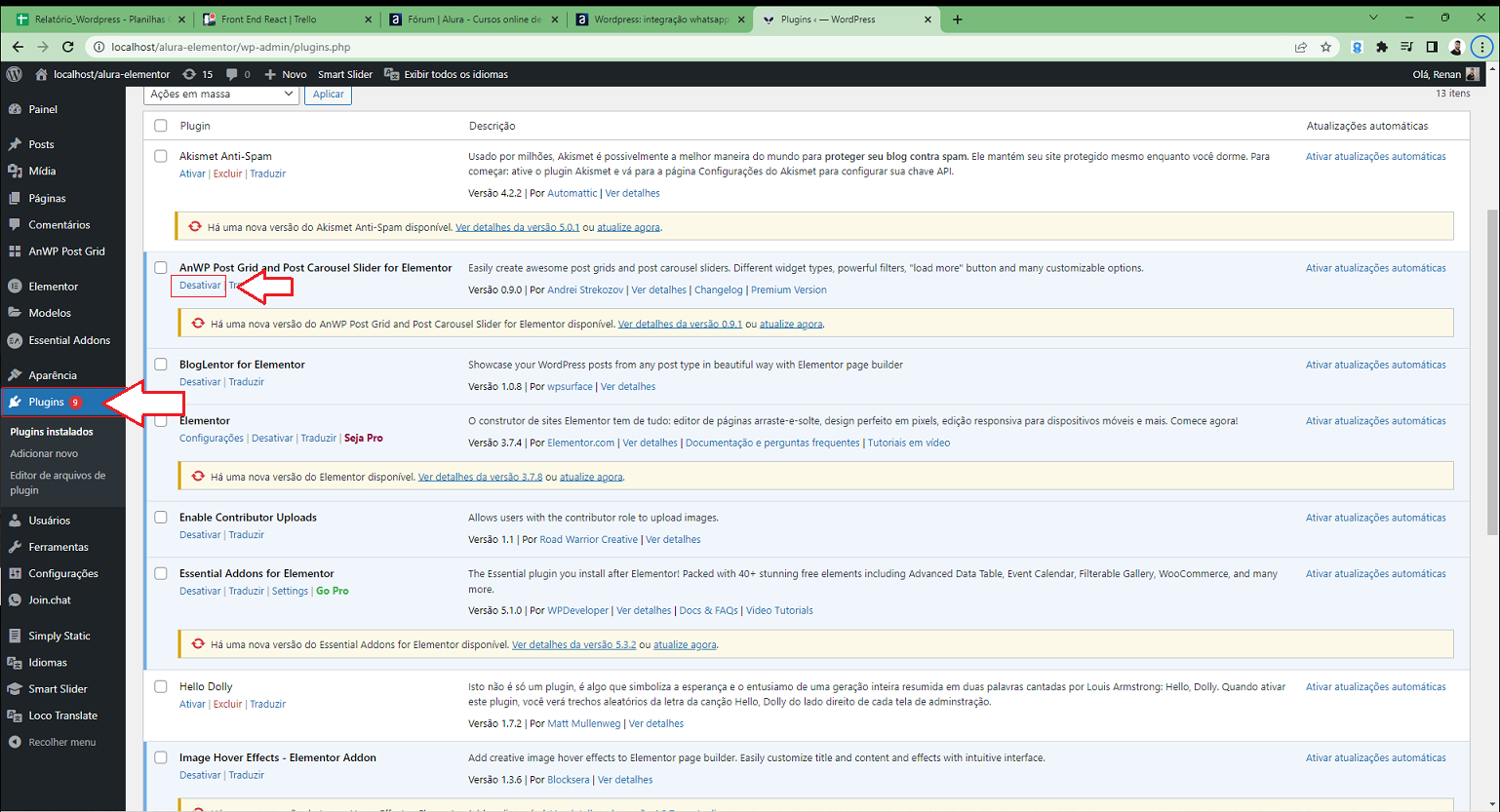Check the Hello Dolly plugin checkbox
Viewport: 1500px width, 812px height.
click(x=161, y=686)
